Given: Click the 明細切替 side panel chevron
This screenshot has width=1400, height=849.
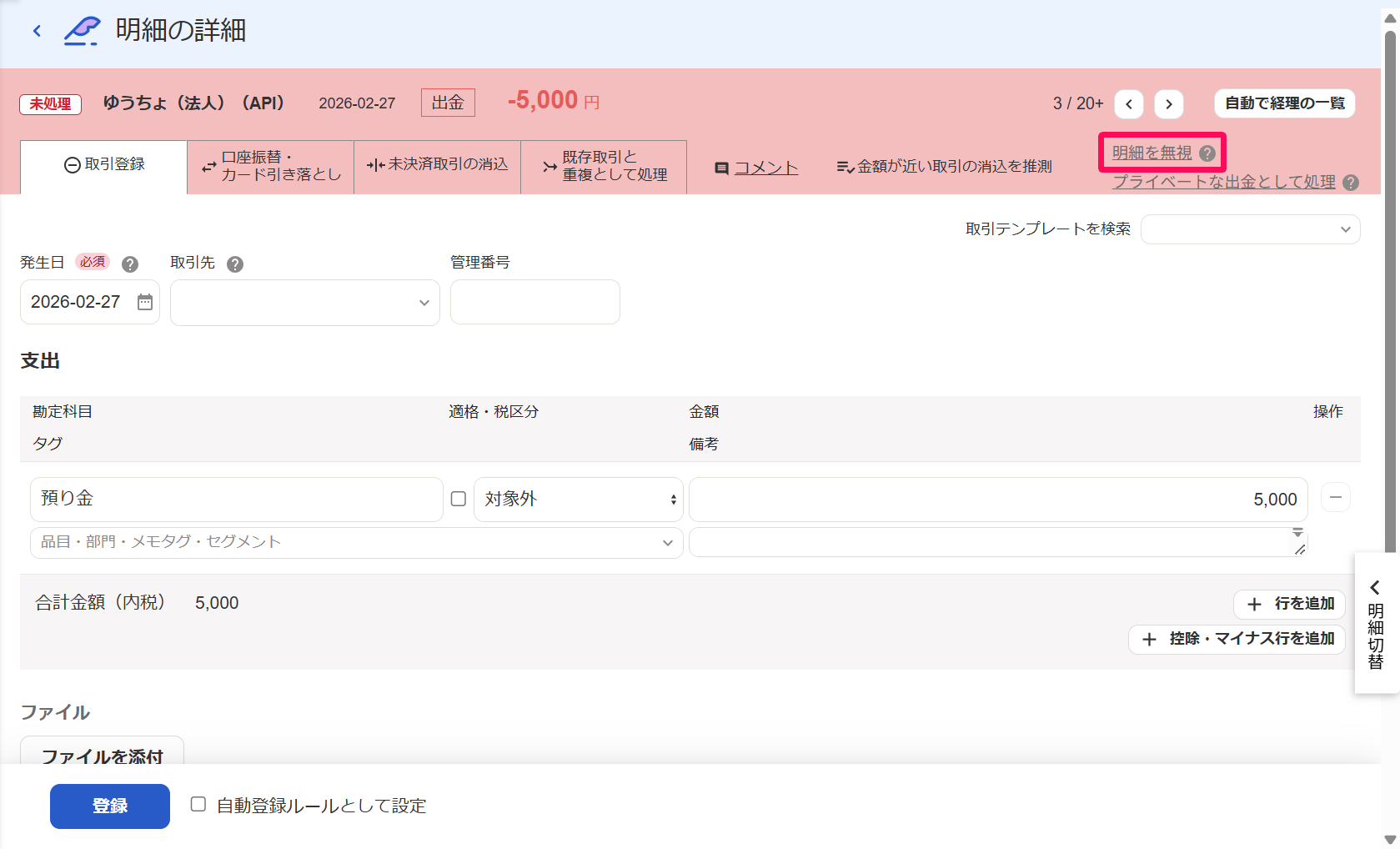Looking at the screenshot, I should pyautogui.click(x=1375, y=588).
